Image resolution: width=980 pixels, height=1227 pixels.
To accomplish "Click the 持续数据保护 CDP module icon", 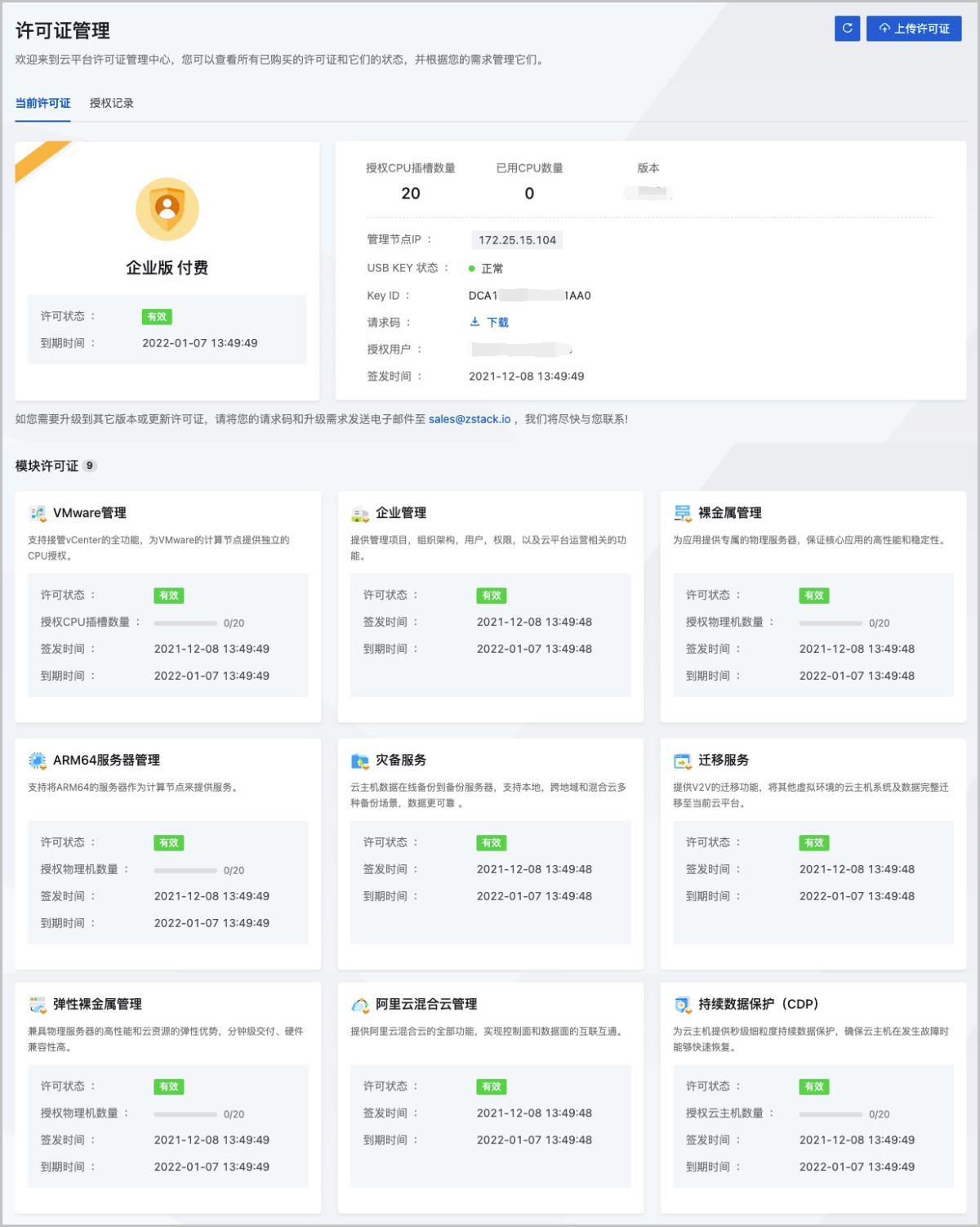I will click(682, 1006).
